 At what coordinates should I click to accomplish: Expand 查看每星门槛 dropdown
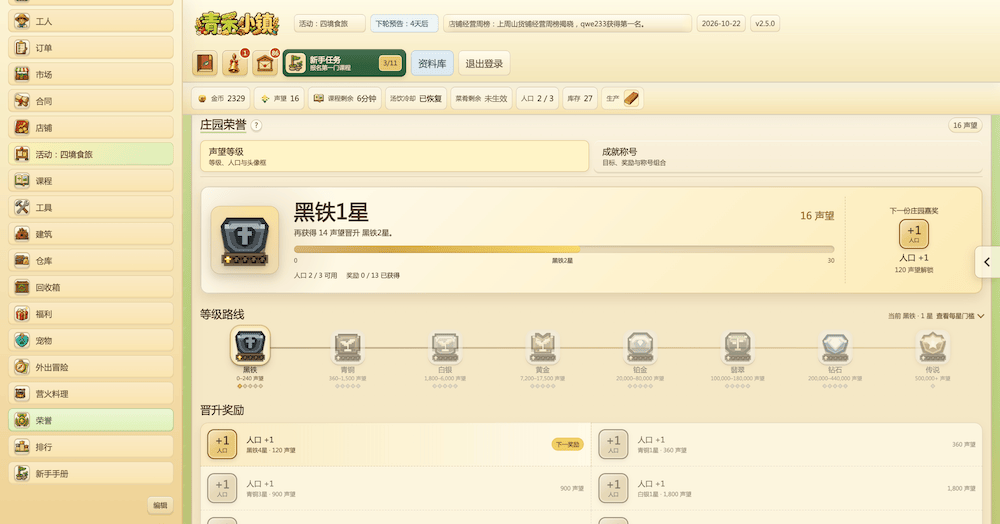pyautogui.click(x=960, y=316)
